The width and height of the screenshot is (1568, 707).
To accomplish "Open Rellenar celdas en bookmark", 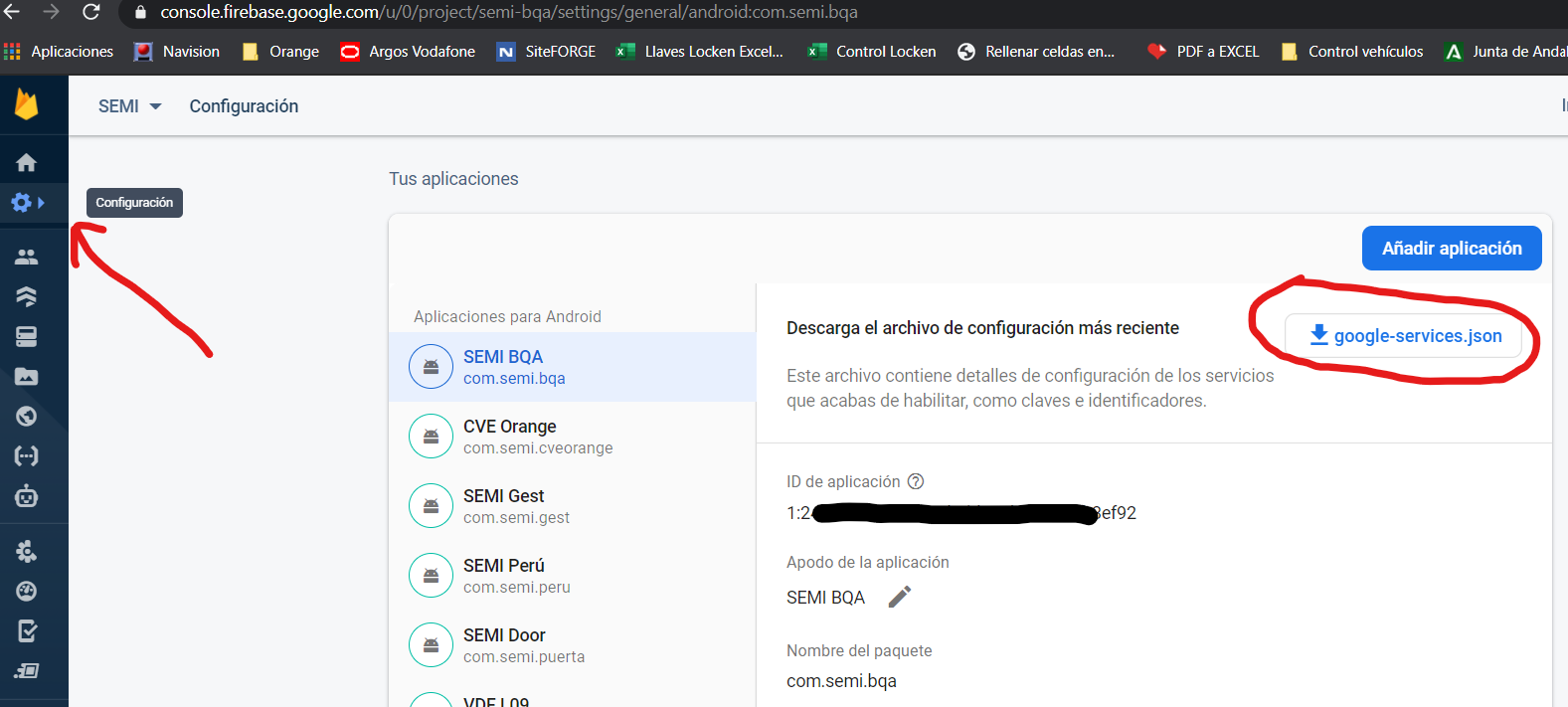I will (1036, 52).
